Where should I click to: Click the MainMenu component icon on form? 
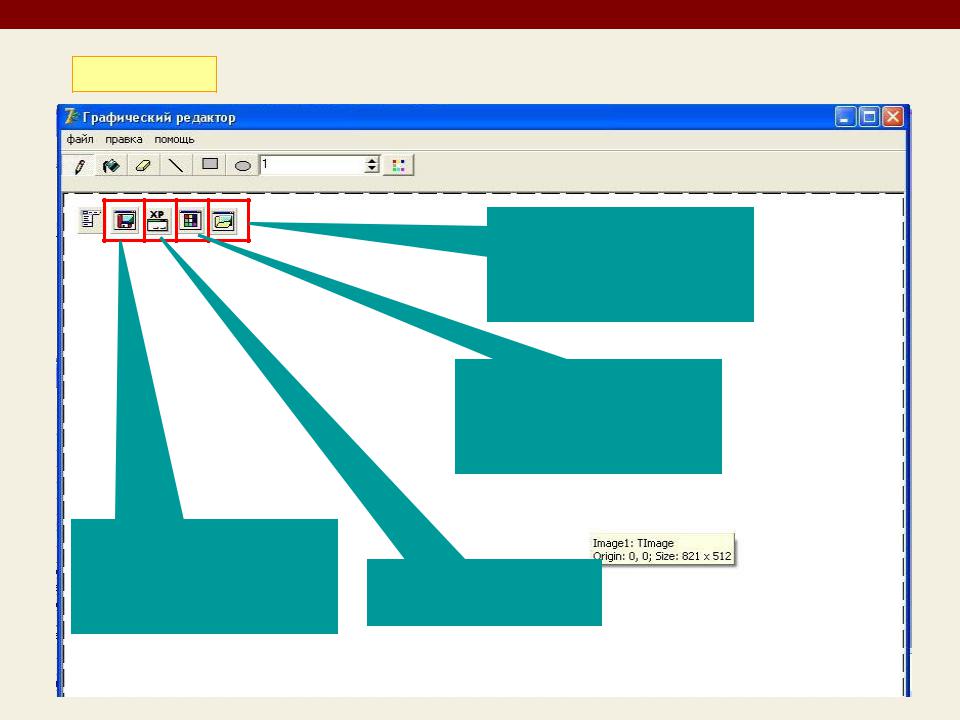pos(91,220)
